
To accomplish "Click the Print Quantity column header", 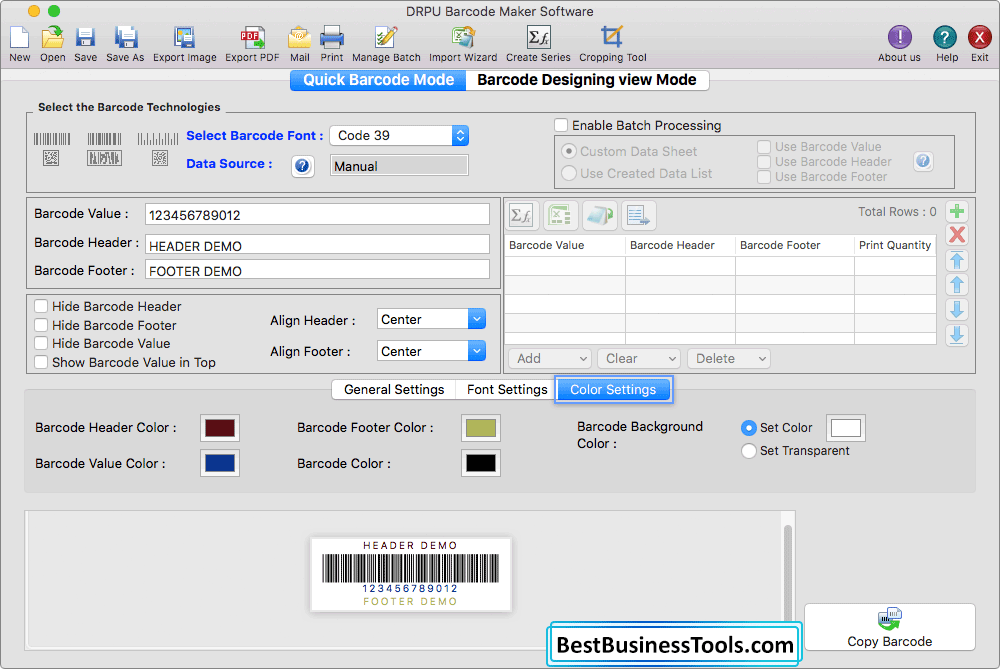I will (895, 245).
